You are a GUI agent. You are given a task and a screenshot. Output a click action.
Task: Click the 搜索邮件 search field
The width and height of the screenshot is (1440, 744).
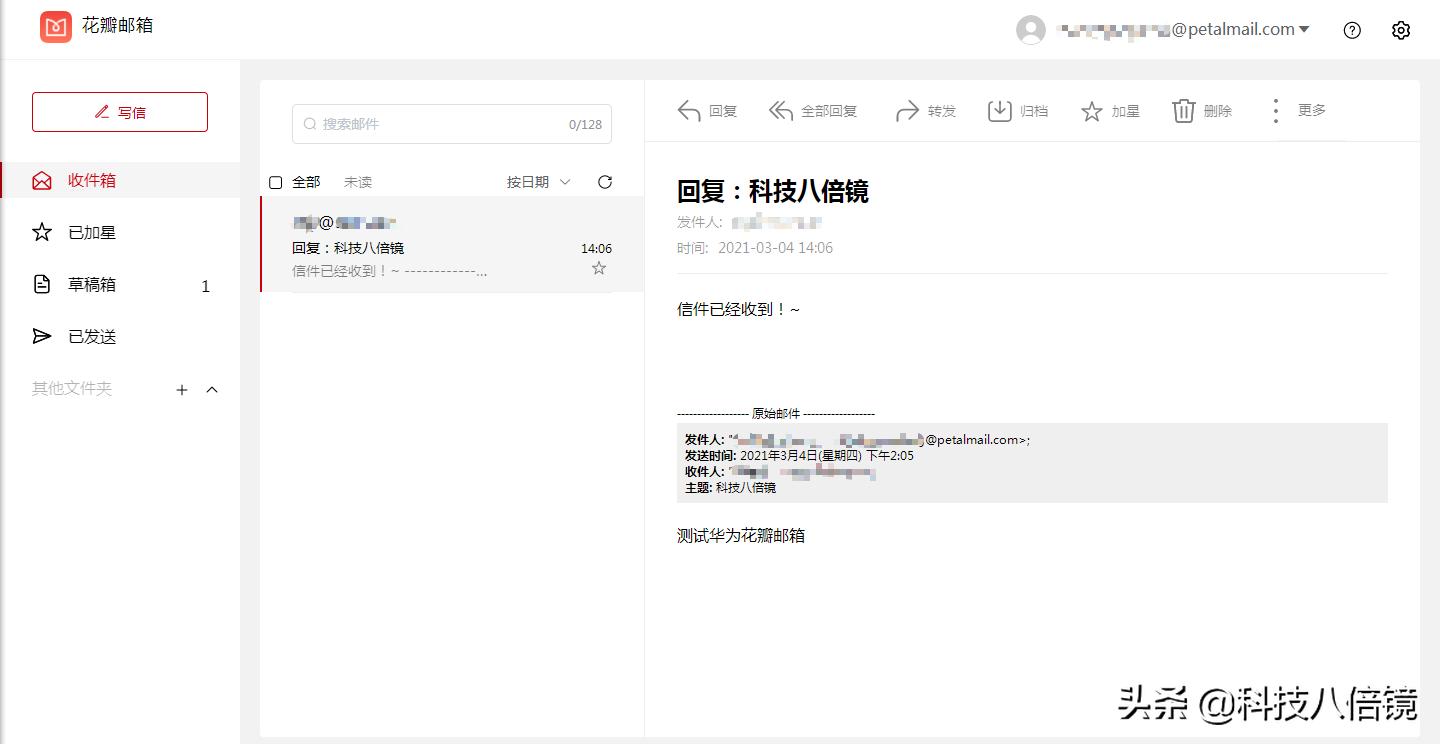[x=440, y=125]
